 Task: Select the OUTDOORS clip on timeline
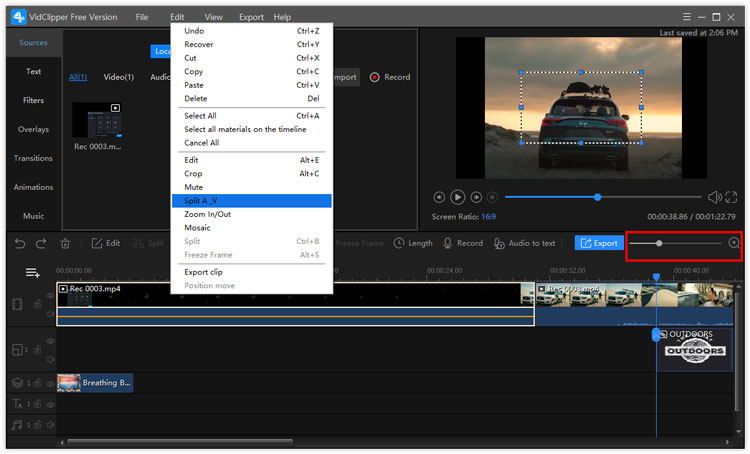tap(695, 349)
